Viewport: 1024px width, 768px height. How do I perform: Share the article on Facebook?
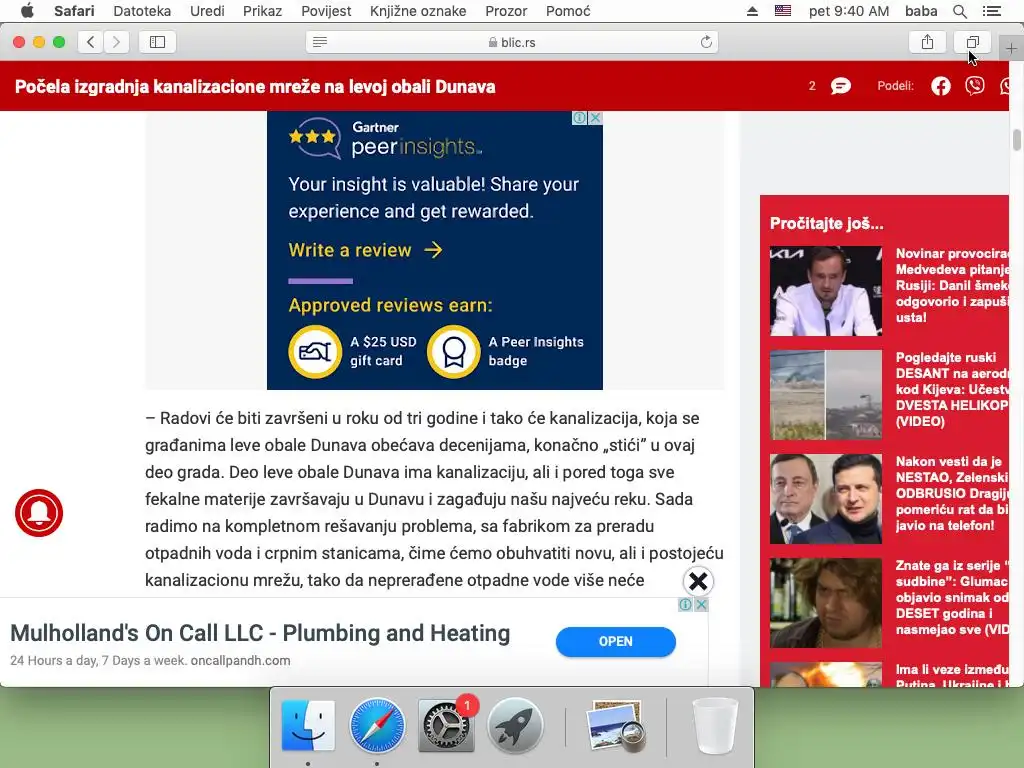[x=940, y=86]
